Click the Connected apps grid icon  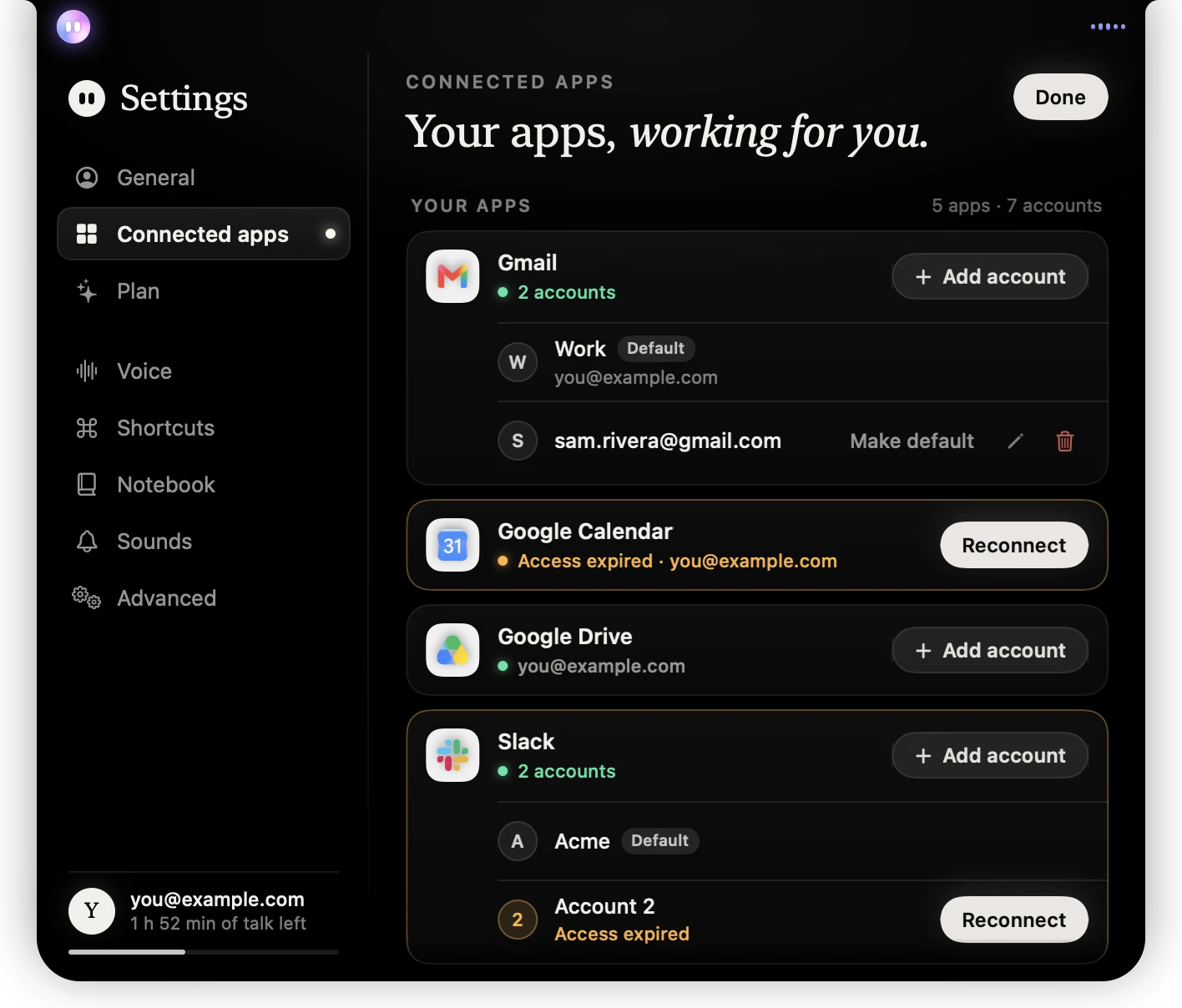coord(87,234)
